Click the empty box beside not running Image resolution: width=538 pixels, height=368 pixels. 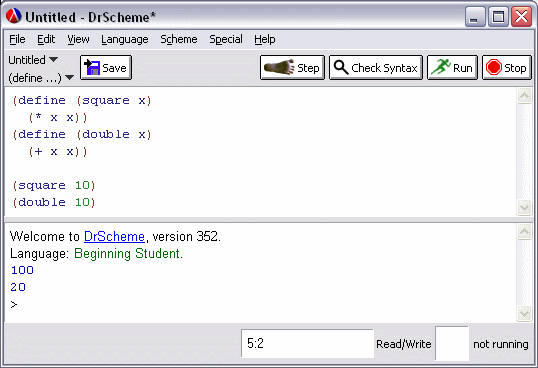pyautogui.click(x=452, y=344)
